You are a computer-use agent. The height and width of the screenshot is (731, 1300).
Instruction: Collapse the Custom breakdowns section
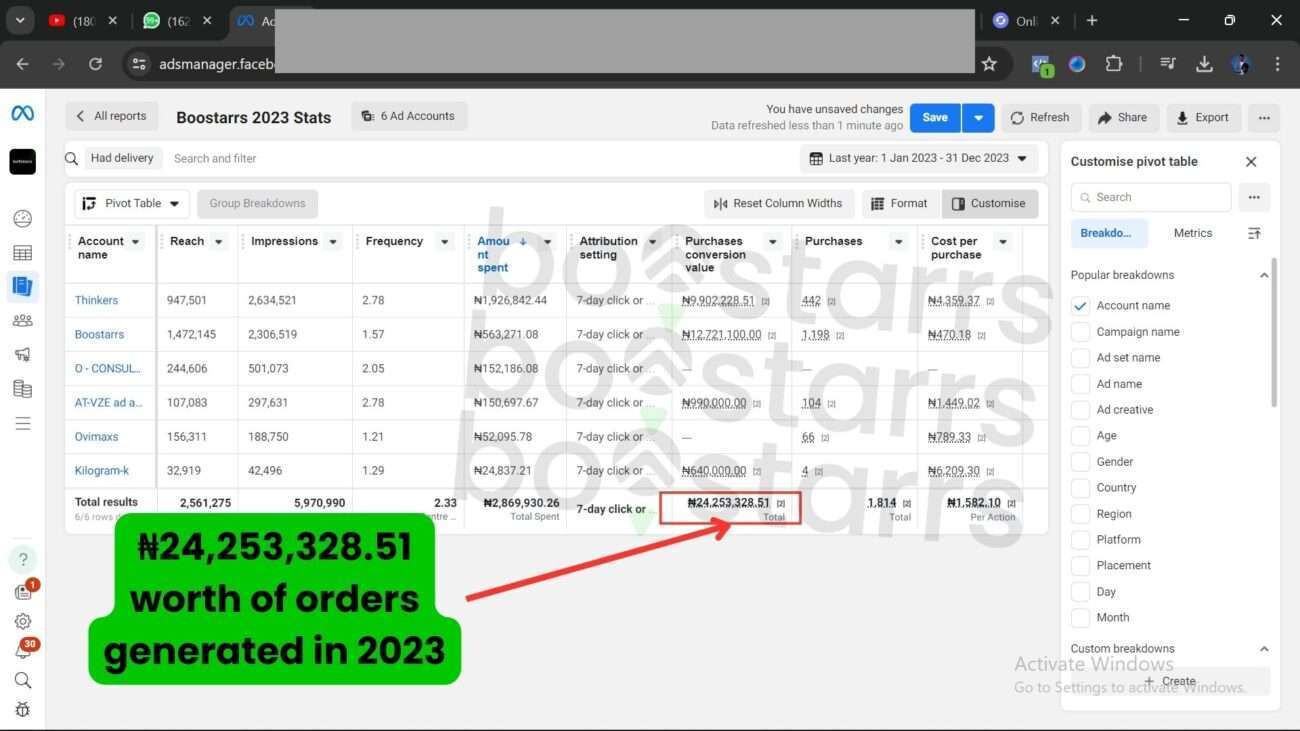(x=1263, y=649)
